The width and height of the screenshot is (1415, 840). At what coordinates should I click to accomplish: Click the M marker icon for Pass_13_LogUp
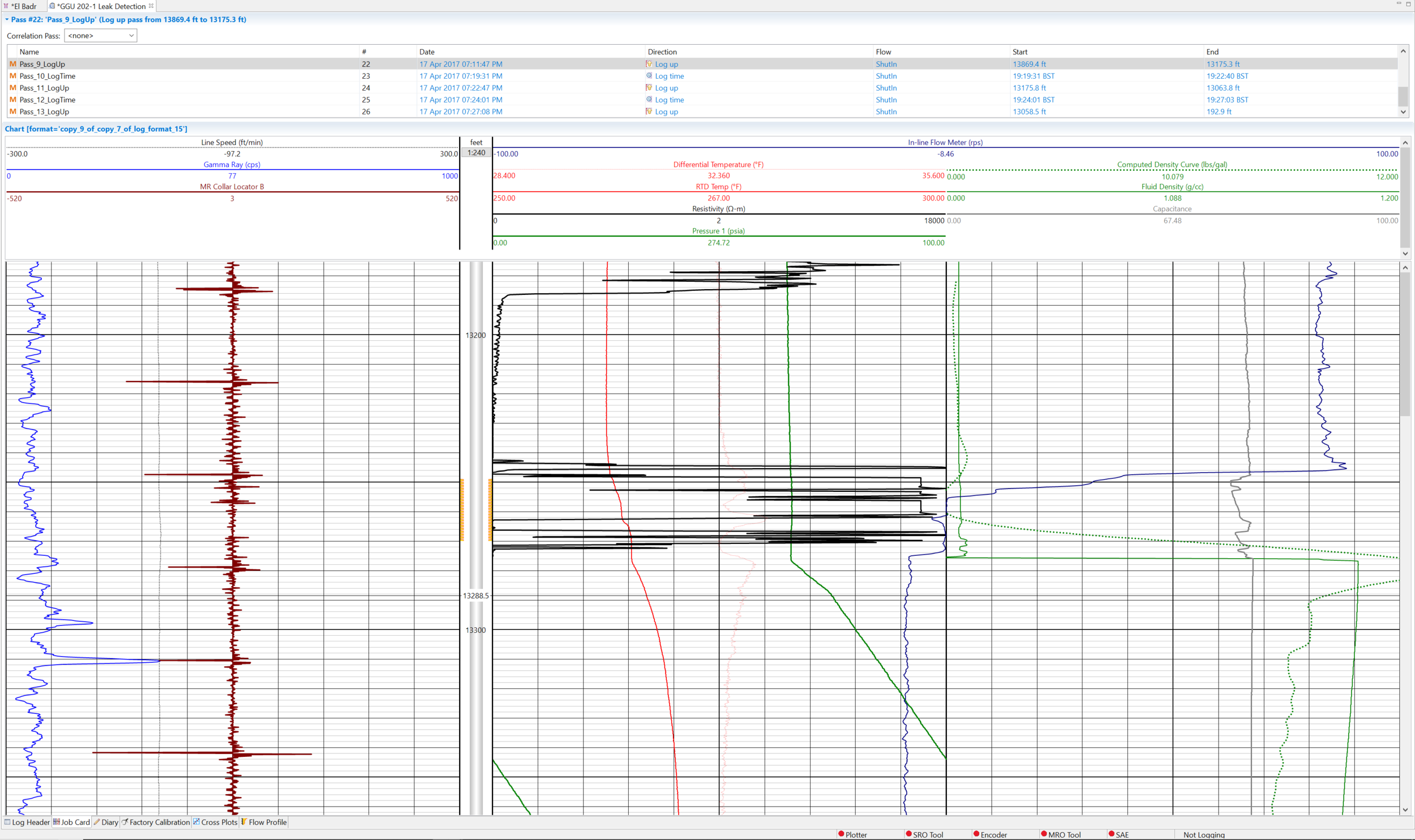(12, 112)
